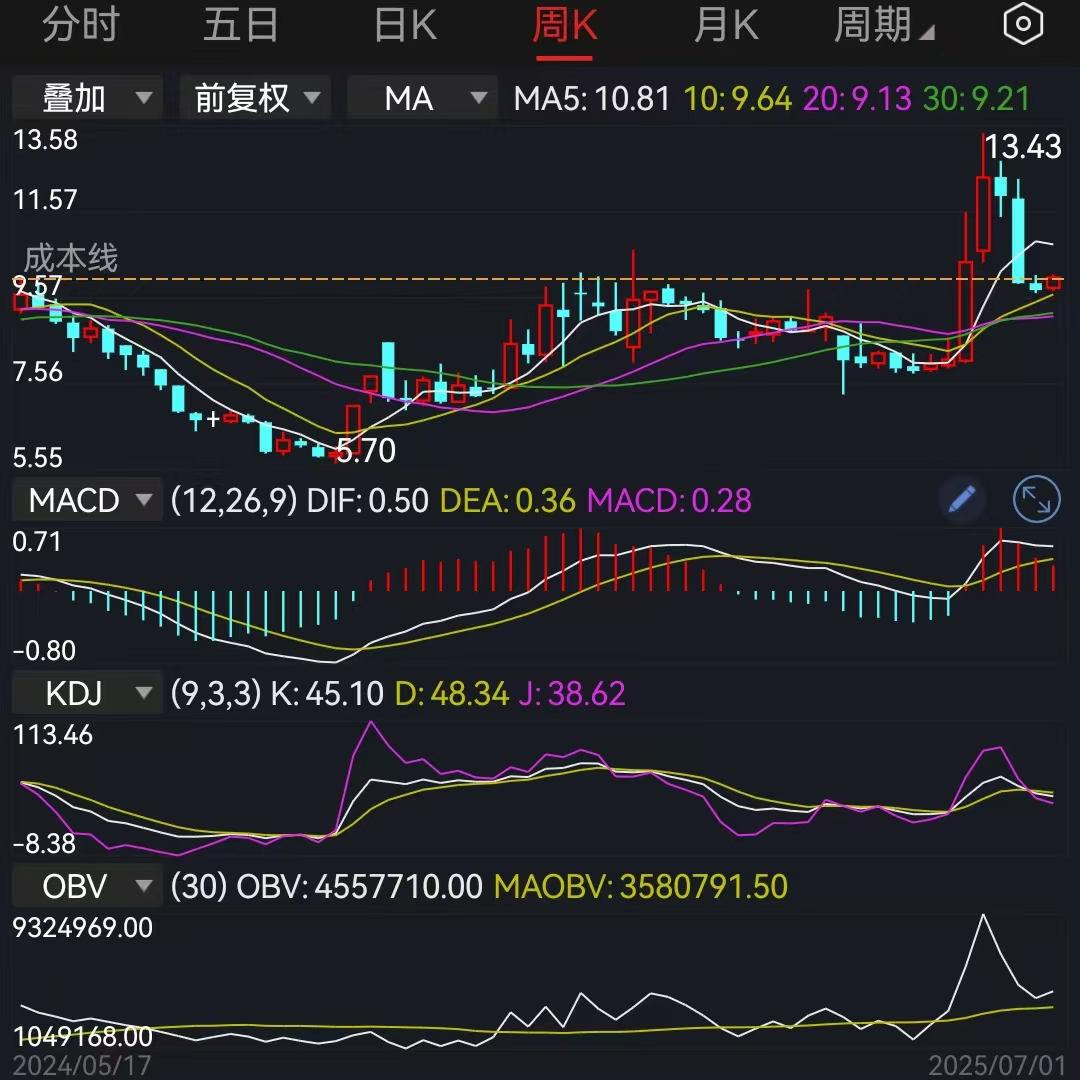Click the 13.43 peak price marker
The image size is (1080, 1080).
(1022, 148)
